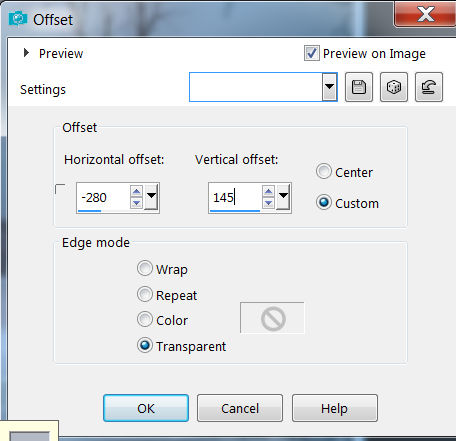Image resolution: width=456 pixels, height=441 pixels.
Task: Open the vertical offset slider dropdown arrow
Action: tap(283, 197)
